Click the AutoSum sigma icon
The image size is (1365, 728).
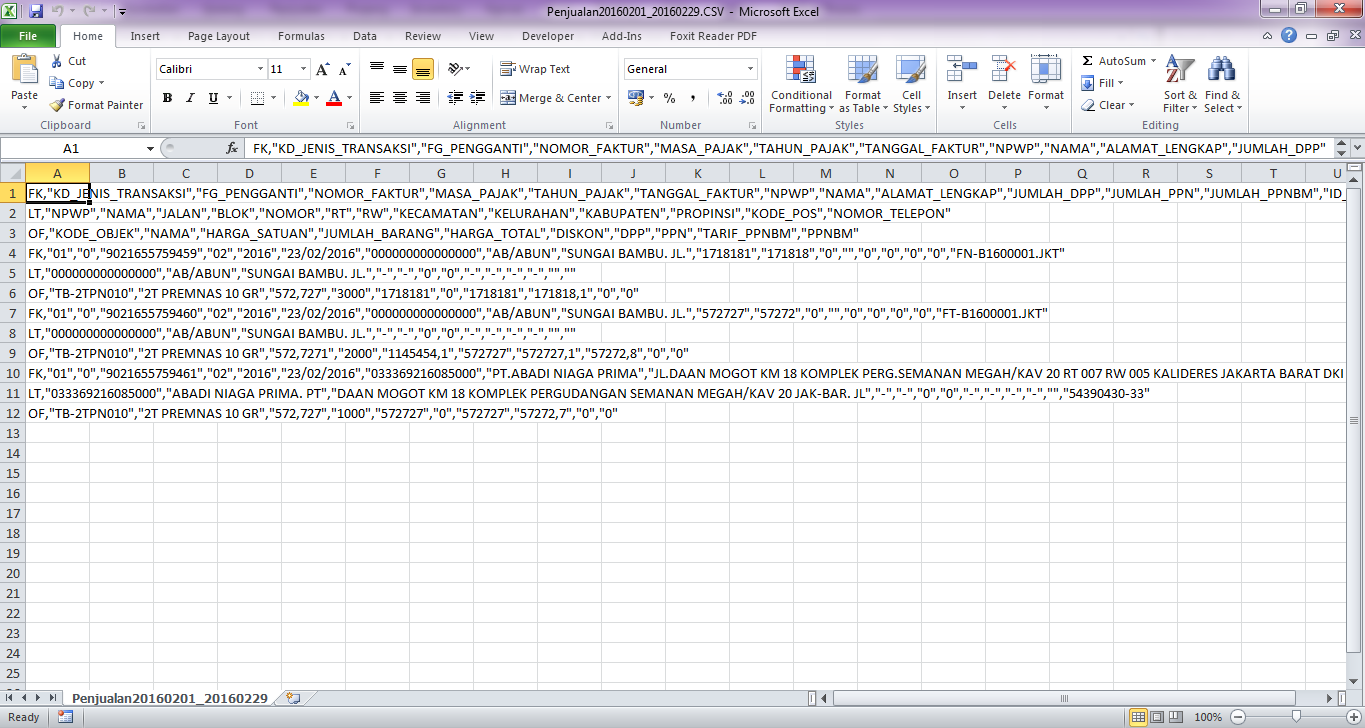[1088, 61]
